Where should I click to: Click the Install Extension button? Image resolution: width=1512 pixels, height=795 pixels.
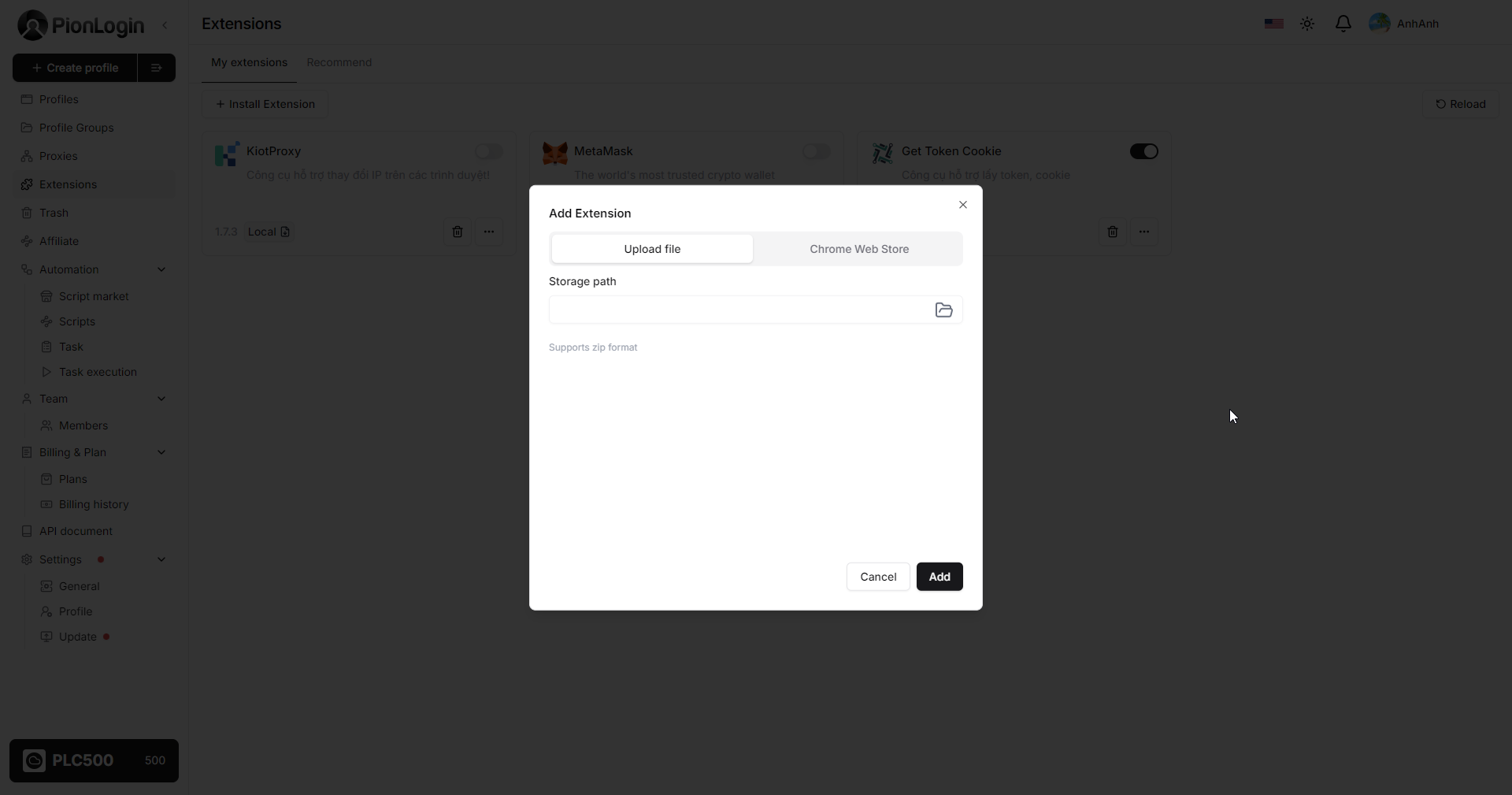tap(265, 104)
